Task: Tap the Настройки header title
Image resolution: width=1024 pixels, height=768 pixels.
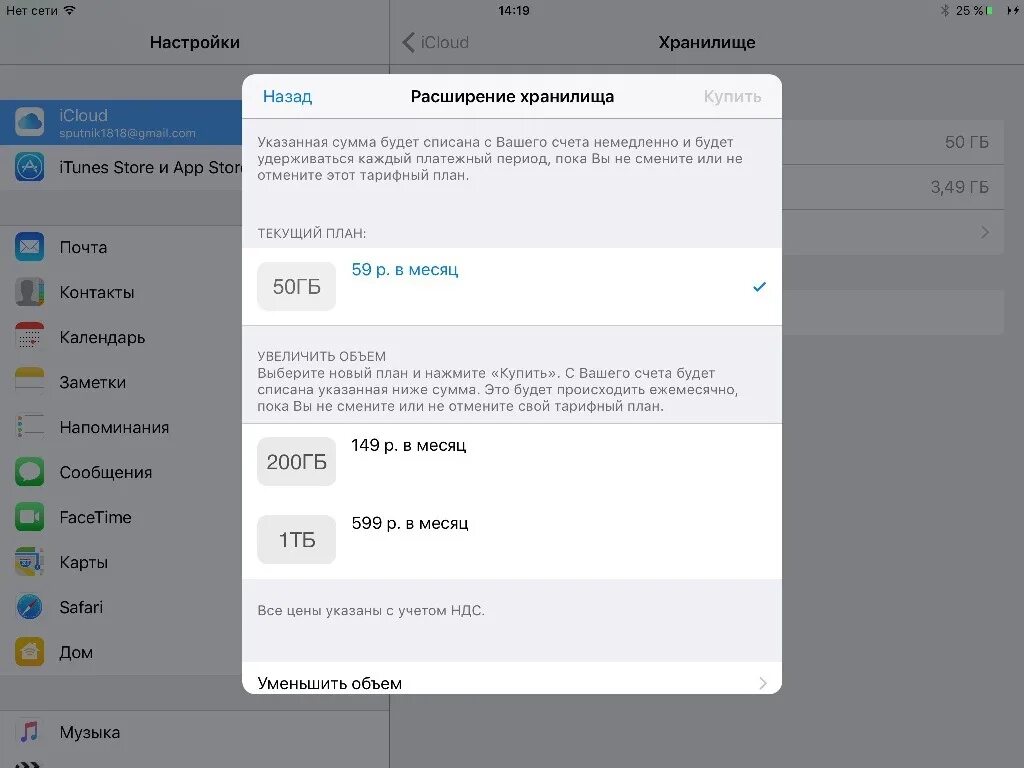Action: pyautogui.click(x=195, y=42)
